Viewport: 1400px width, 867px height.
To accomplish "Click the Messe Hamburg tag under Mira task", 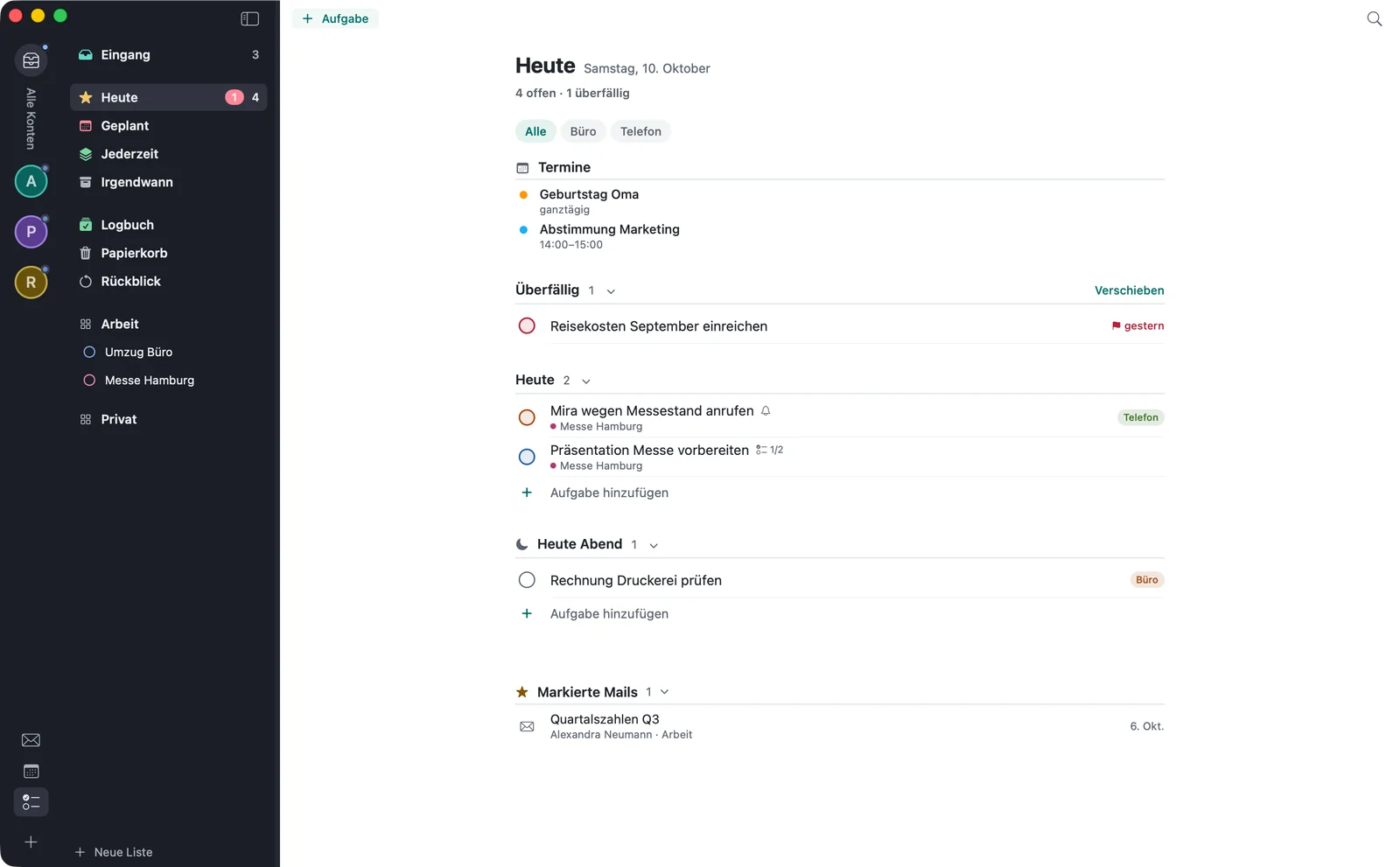I will click(597, 426).
